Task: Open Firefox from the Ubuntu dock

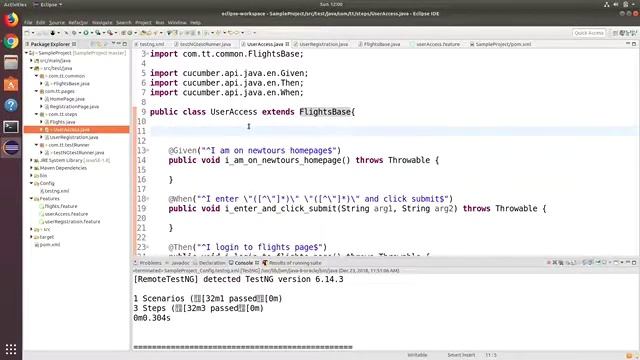Action: pos(11,19)
